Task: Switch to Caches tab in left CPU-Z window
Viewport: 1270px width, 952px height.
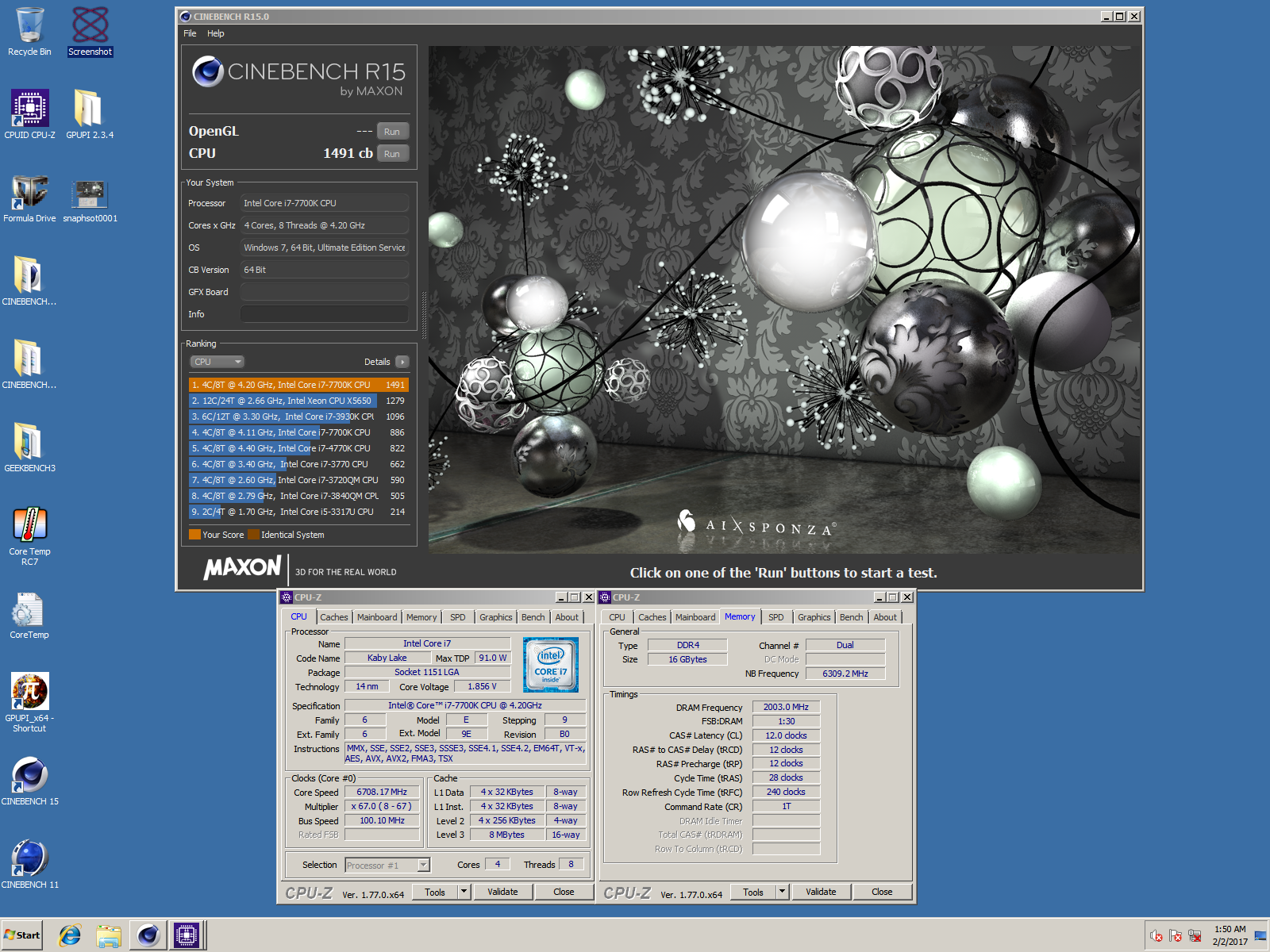Action: coord(334,617)
